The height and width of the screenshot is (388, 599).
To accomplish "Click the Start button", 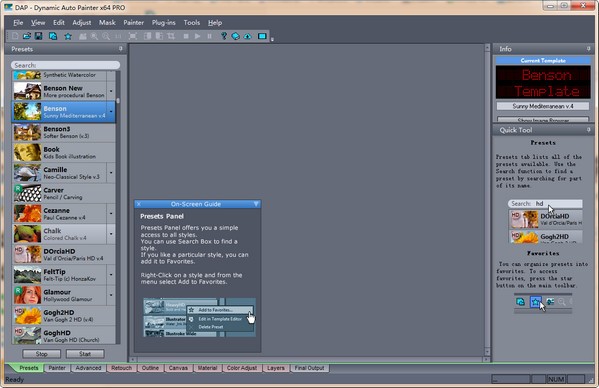I will tap(85, 354).
